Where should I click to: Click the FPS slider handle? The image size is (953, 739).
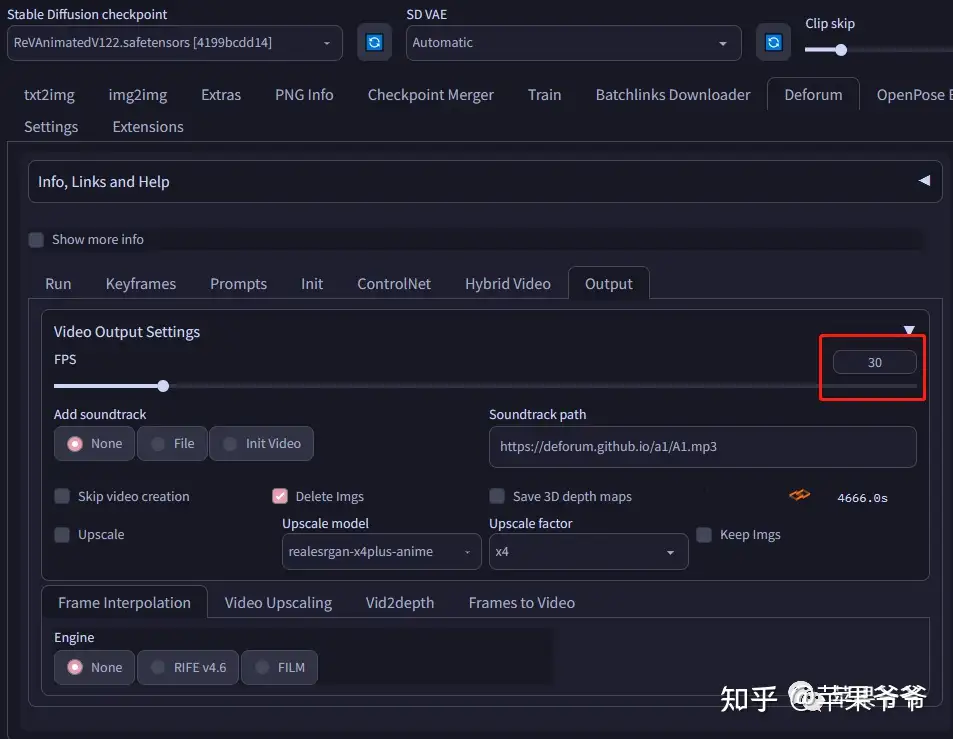tap(163, 386)
